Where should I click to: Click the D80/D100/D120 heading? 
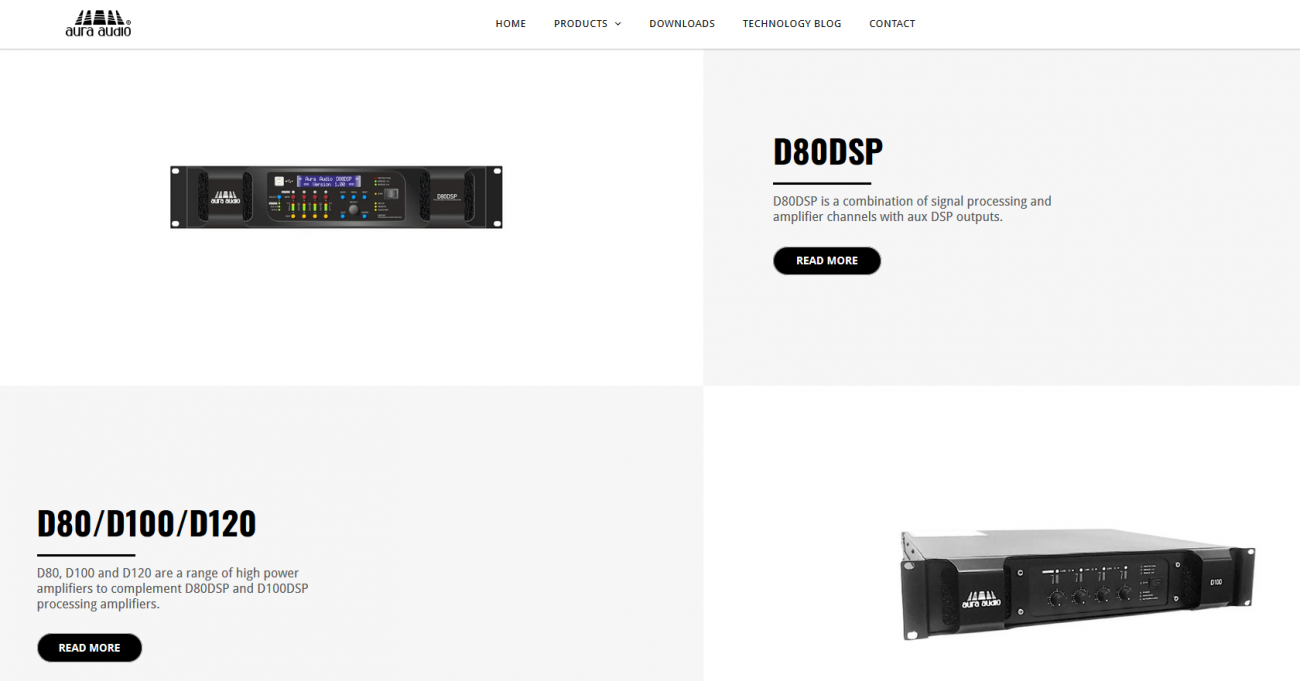[146, 523]
